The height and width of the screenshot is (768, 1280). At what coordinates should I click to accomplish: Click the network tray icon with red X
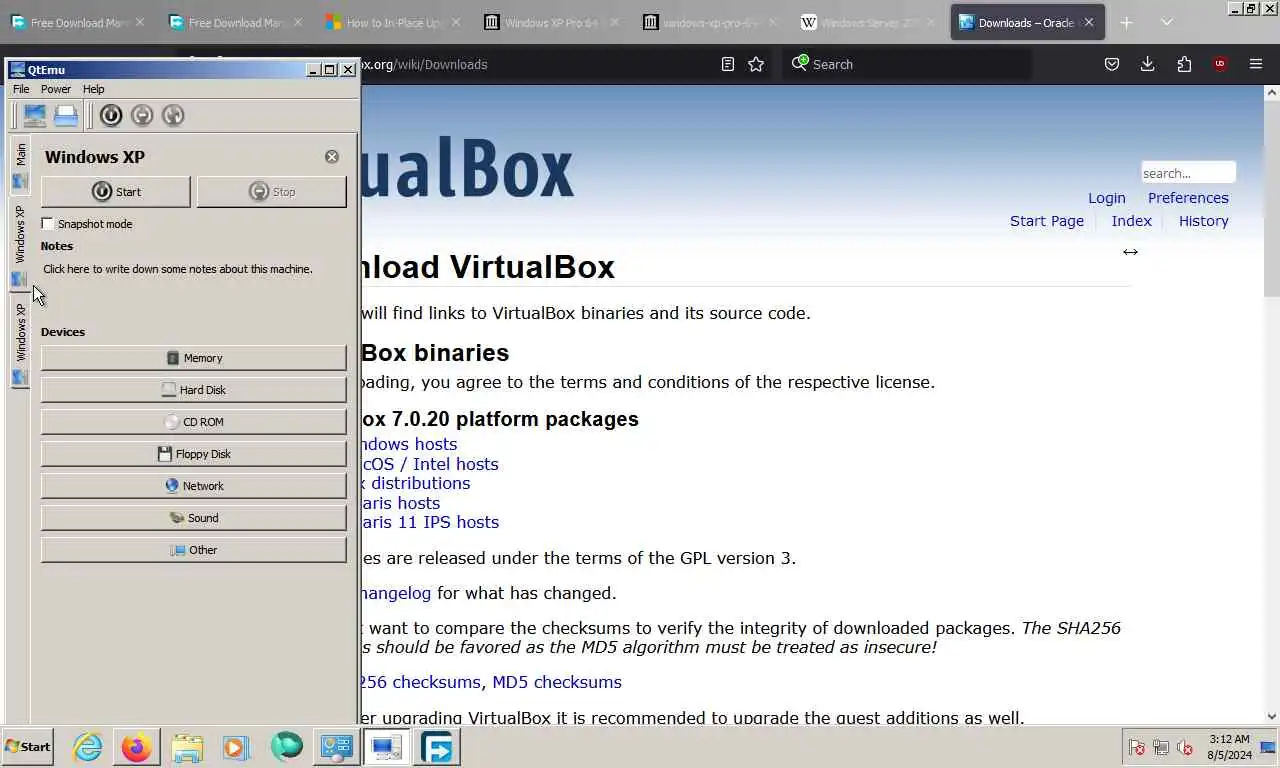(1161, 747)
